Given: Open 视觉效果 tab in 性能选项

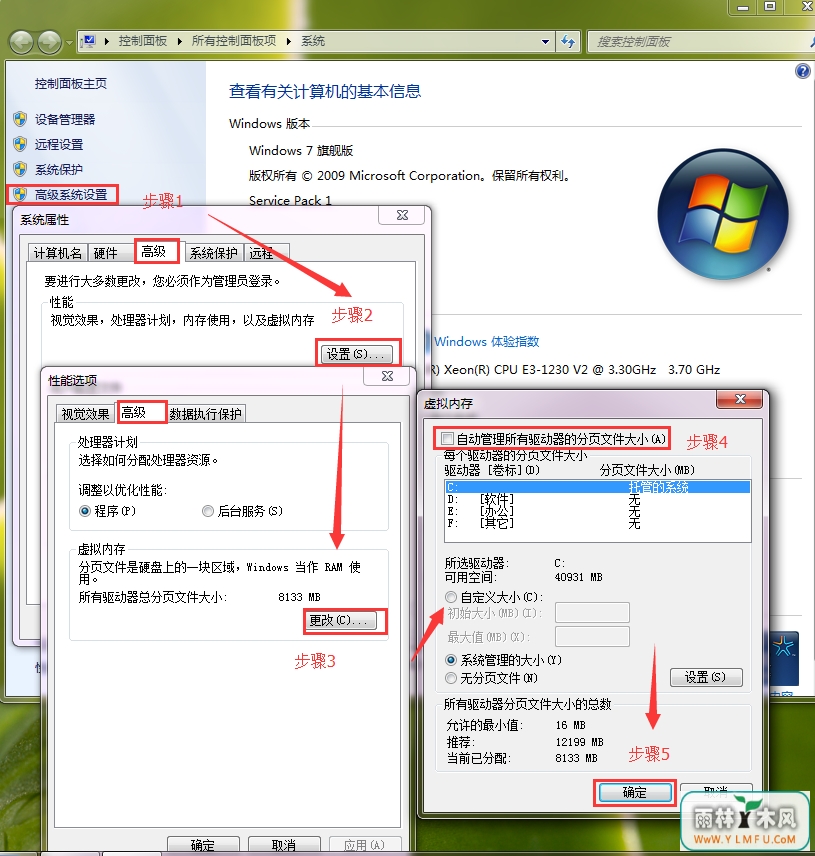Looking at the screenshot, I should click(85, 414).
